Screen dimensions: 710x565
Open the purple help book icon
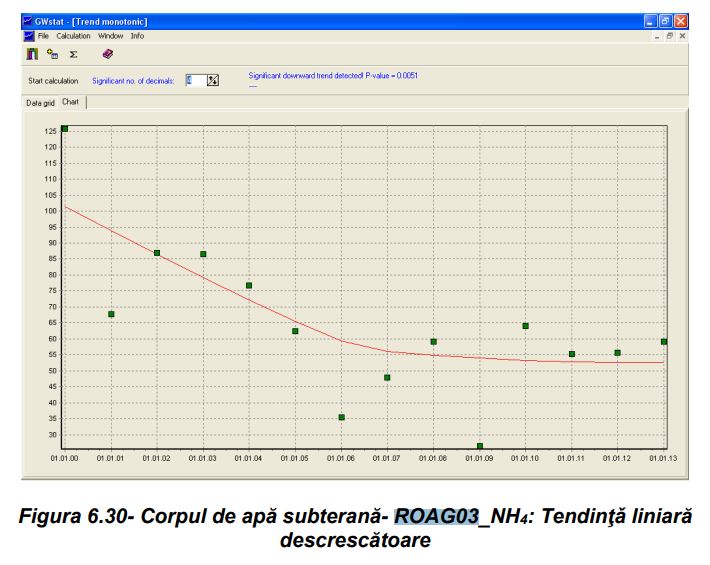tap(108, 54)
